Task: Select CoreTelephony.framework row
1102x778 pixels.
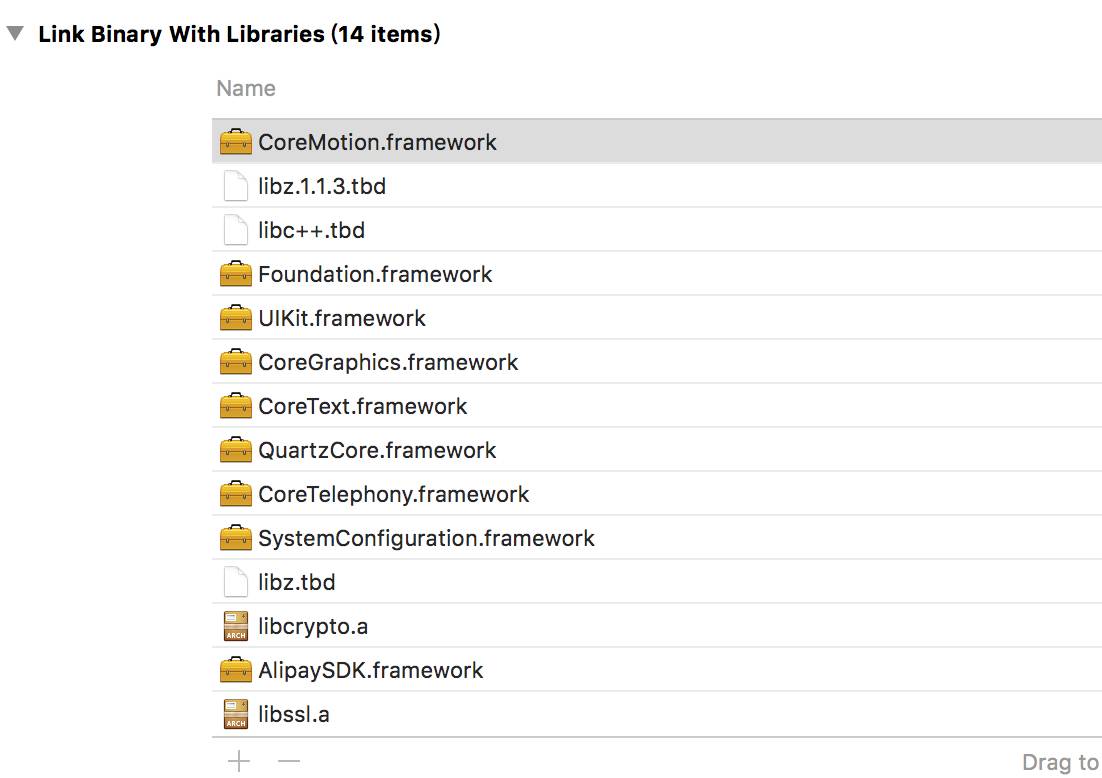Action: pyautogui.click(x=656, y=494)
